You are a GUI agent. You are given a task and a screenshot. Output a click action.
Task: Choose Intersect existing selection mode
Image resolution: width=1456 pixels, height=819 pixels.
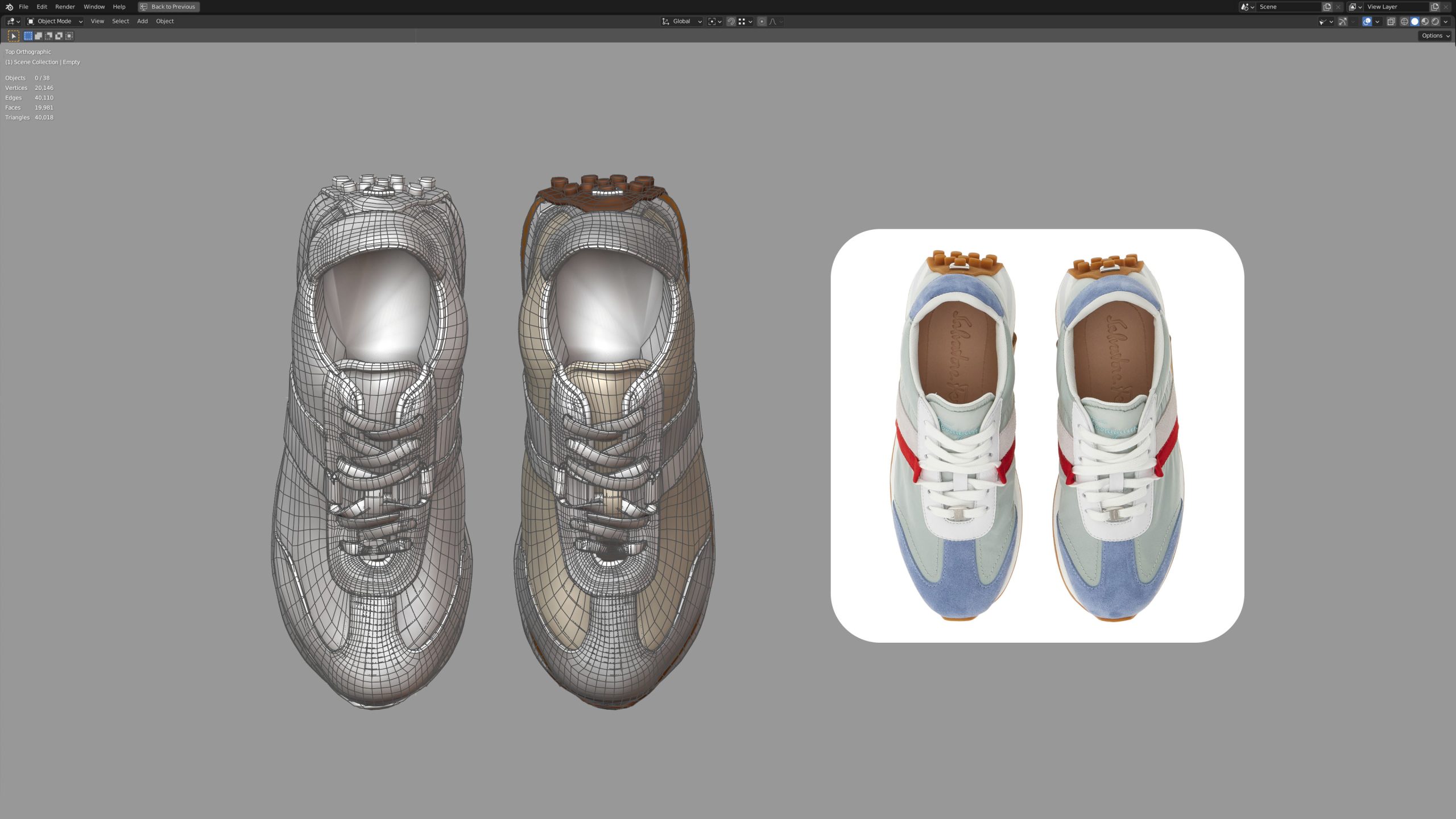69,36
